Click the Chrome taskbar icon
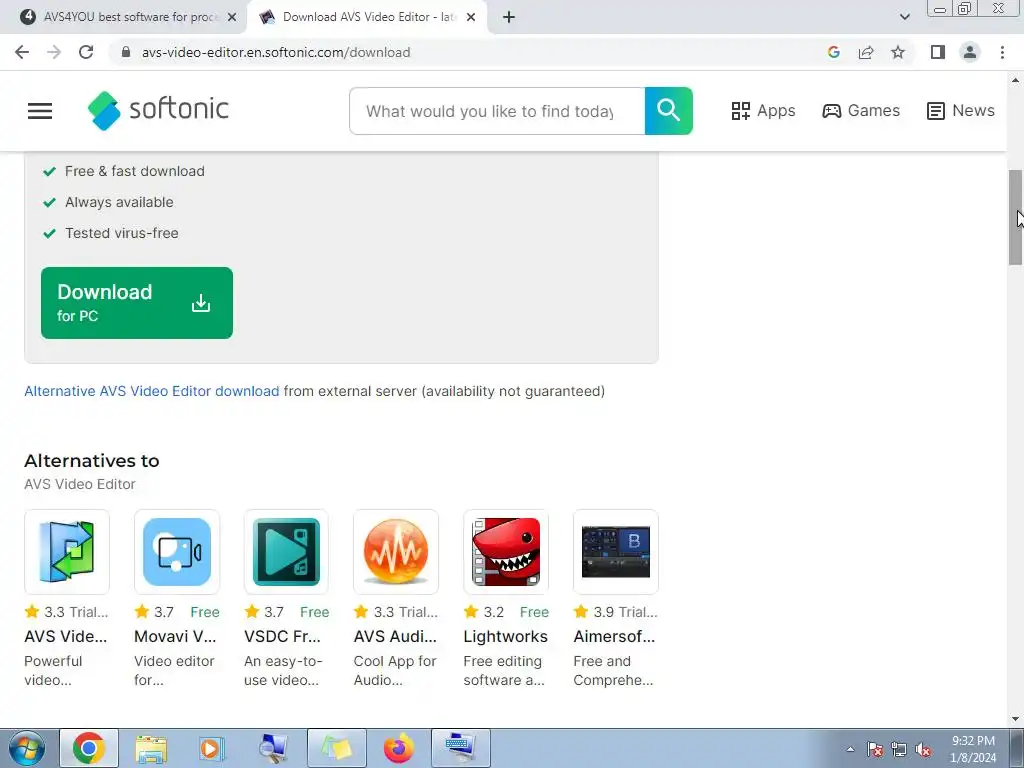This screenshot has height=768, width=1024. pos(89,748)
